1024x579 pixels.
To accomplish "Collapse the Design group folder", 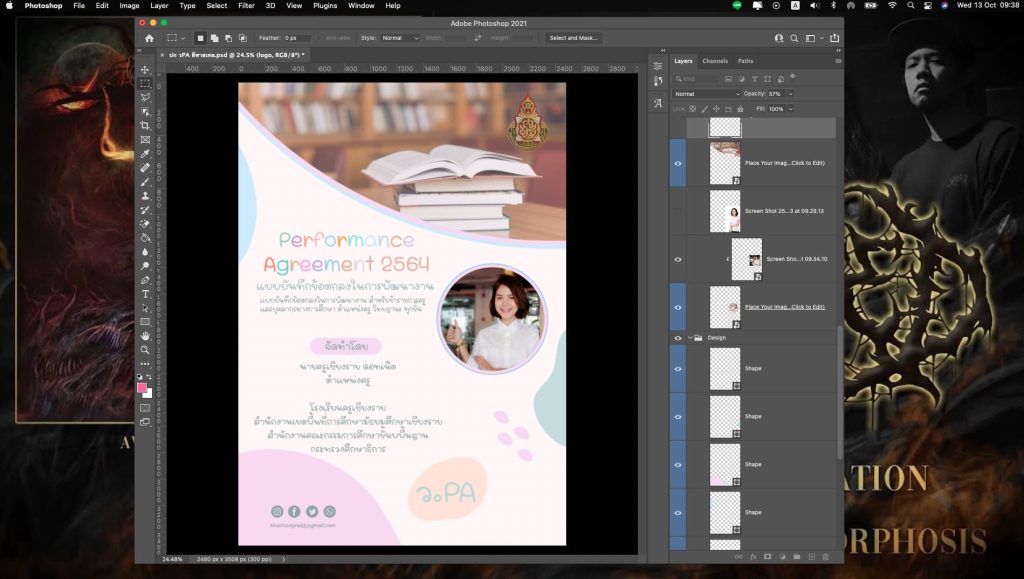I will coord(690,338).
